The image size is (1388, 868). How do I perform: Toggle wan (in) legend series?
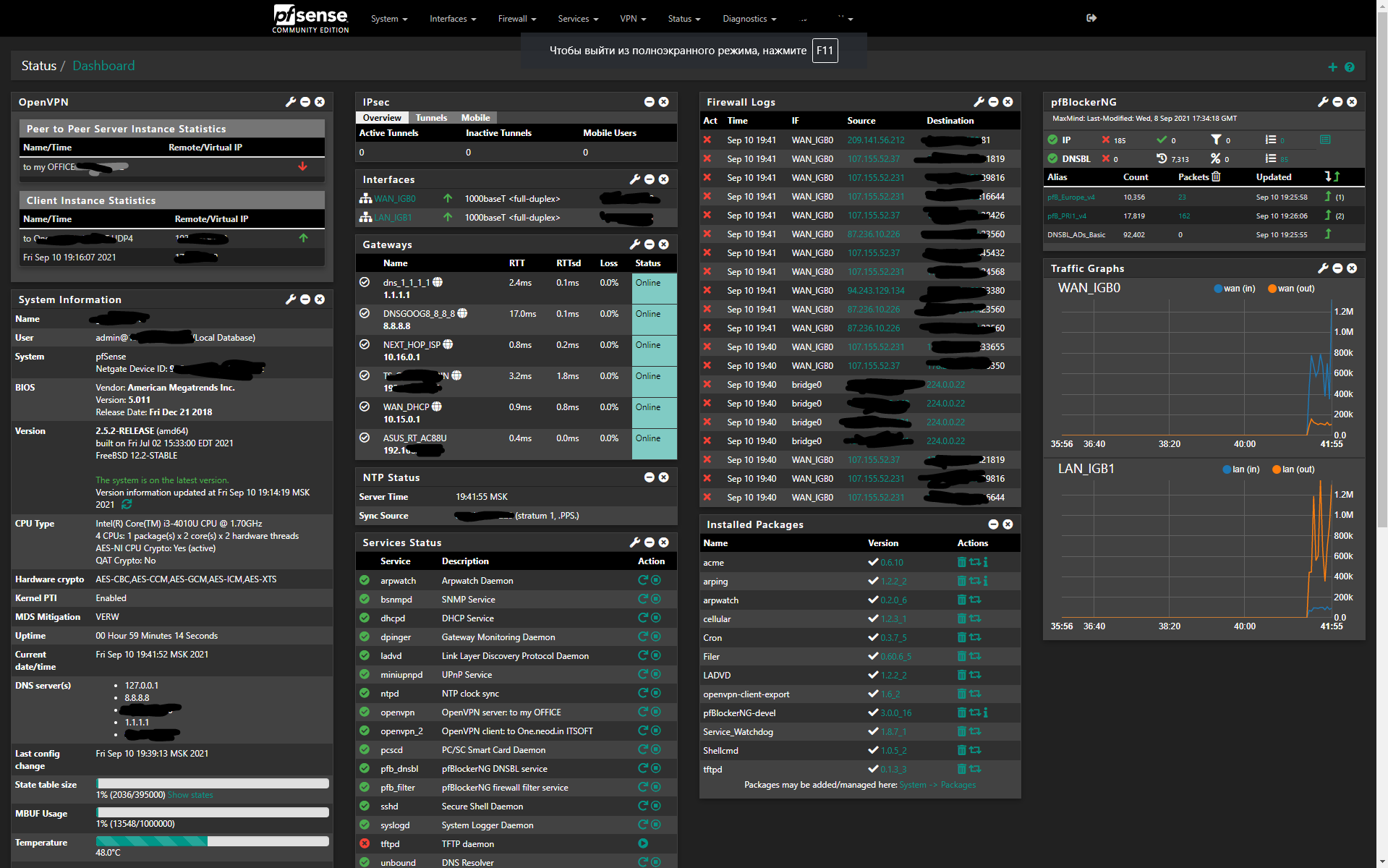1235,289
